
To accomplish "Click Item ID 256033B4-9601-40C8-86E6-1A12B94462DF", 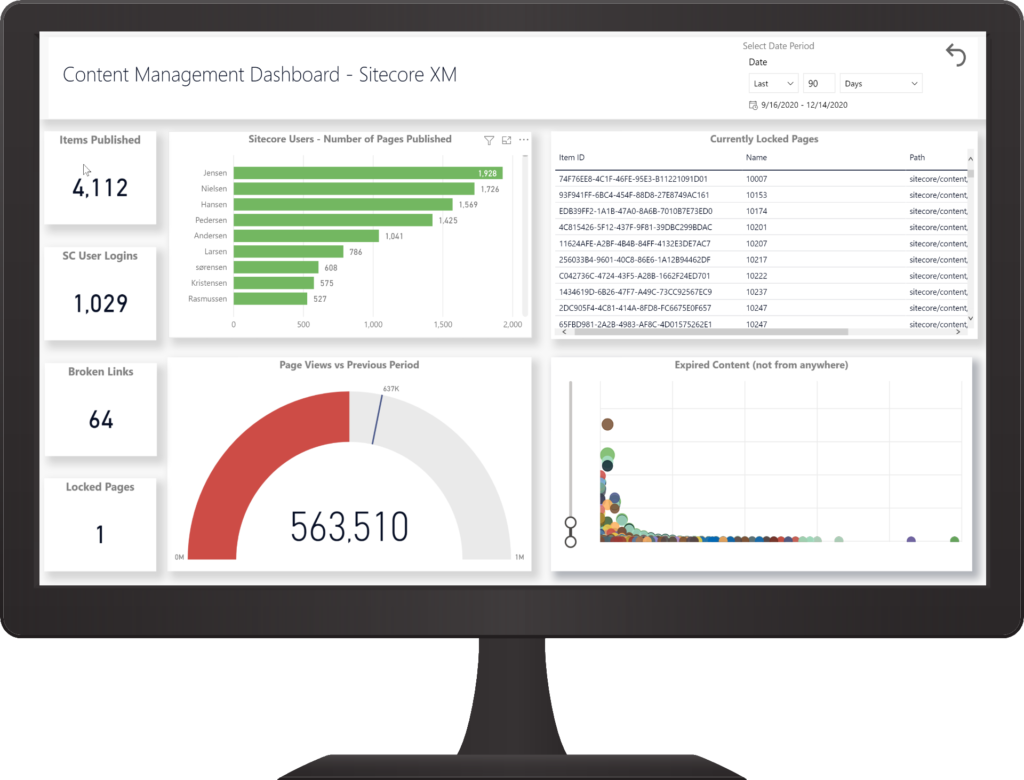I will [634, 260].
